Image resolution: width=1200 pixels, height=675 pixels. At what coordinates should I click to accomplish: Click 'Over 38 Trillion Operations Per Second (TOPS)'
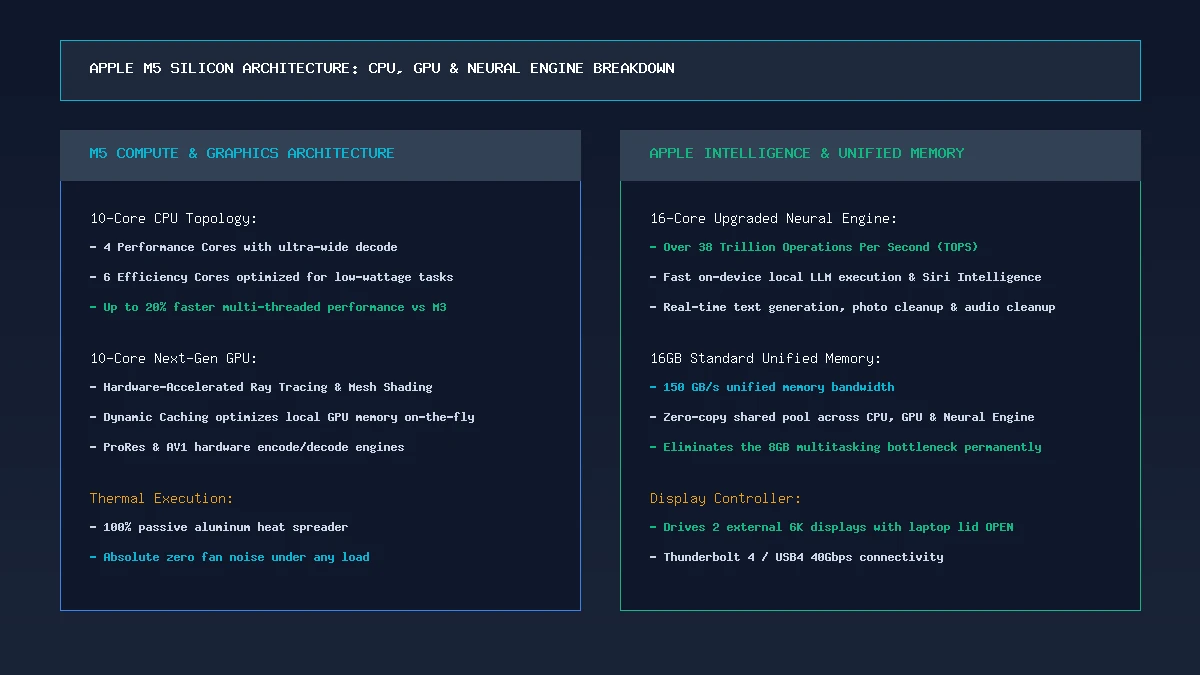point(814,247)
